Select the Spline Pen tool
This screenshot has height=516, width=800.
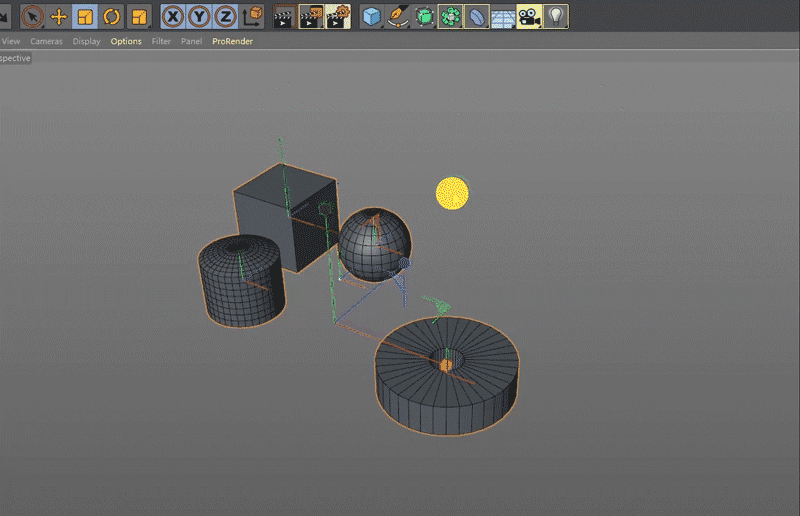coord(398,17)
